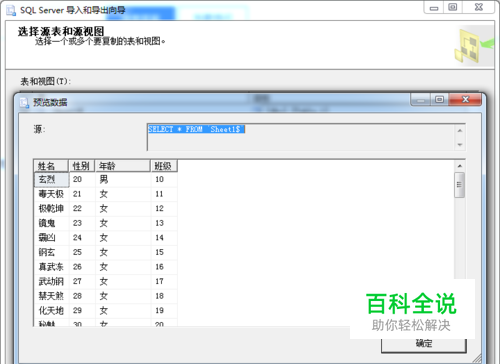The width and height of the screenshot is (500, 364).
Task: Click the 性别 column header
Action: click(82, 166)
